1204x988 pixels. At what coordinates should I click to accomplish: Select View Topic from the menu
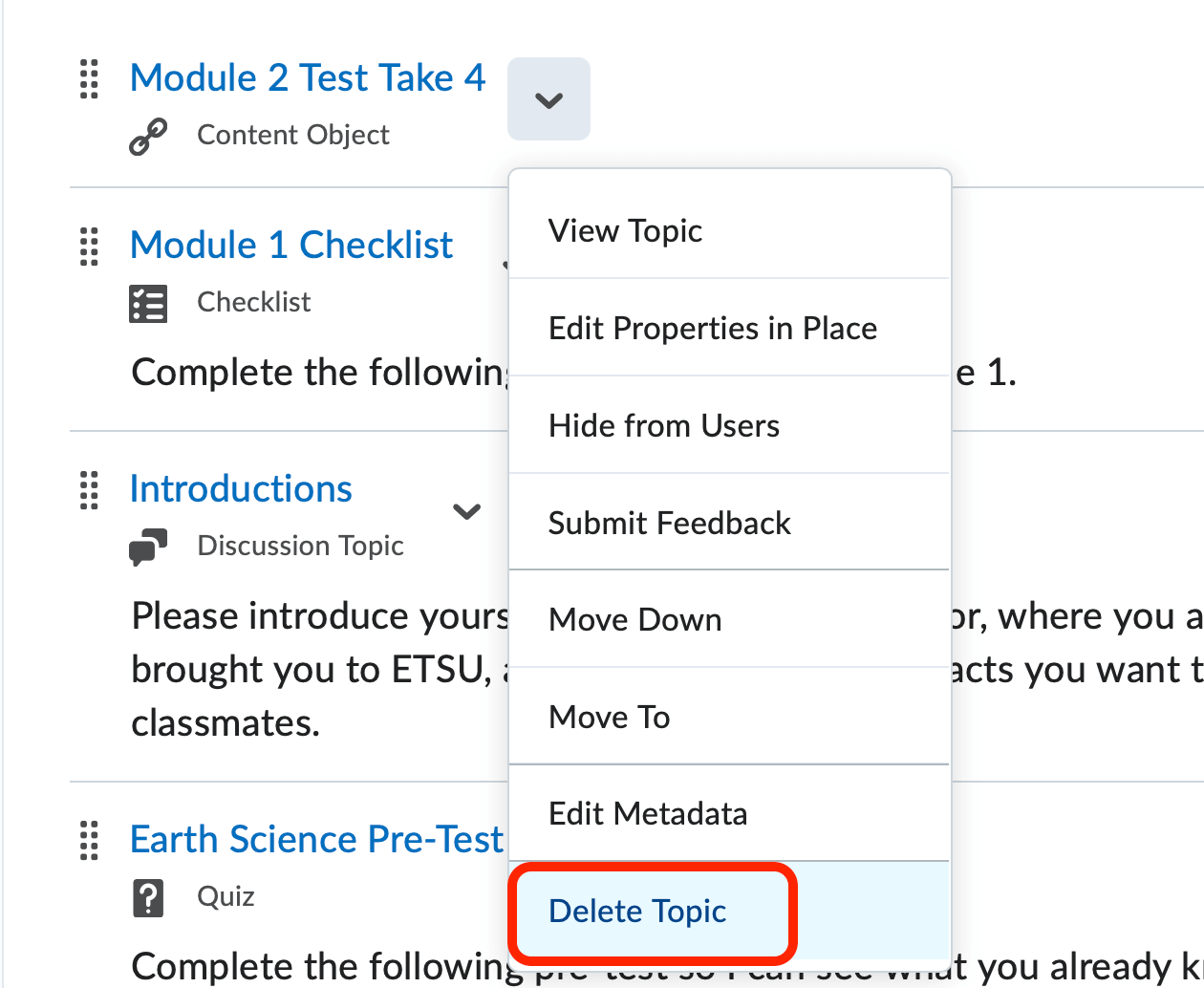625,230
